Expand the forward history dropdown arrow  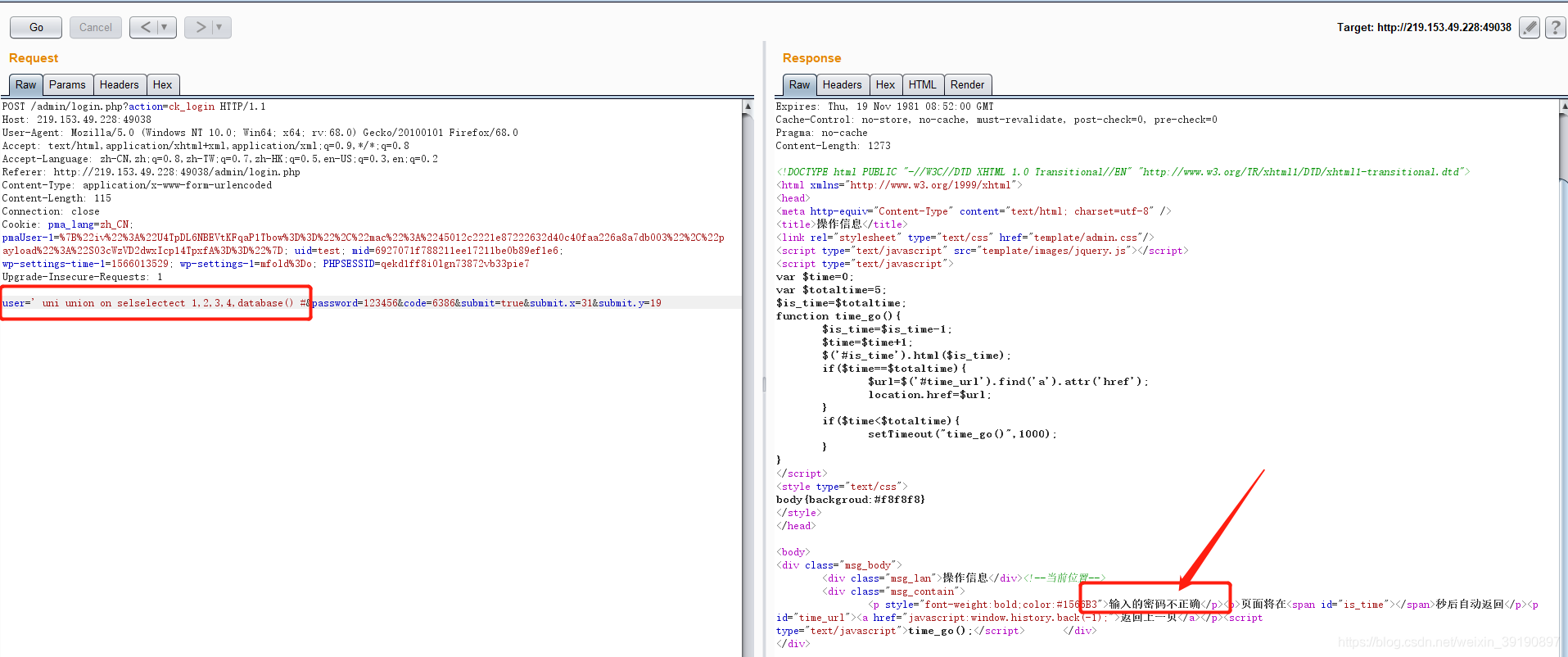(219, 27)
